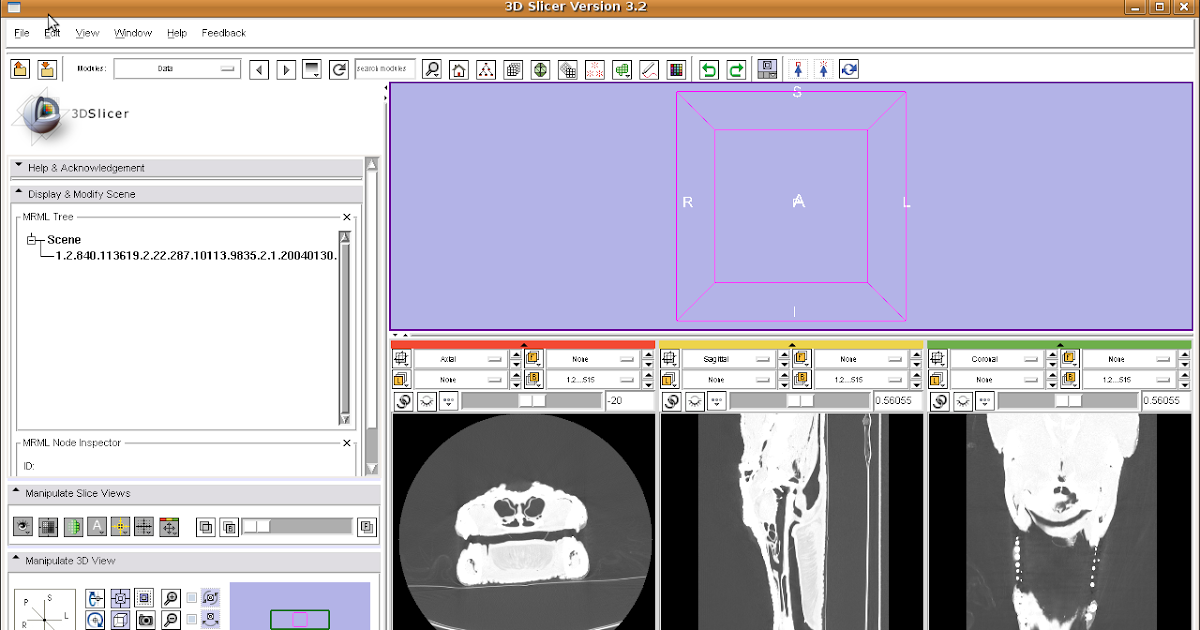The width and height of the screenshot is (1200, 630).
Task: Click the save scene toolbar icon
Action: pos(47,69)
